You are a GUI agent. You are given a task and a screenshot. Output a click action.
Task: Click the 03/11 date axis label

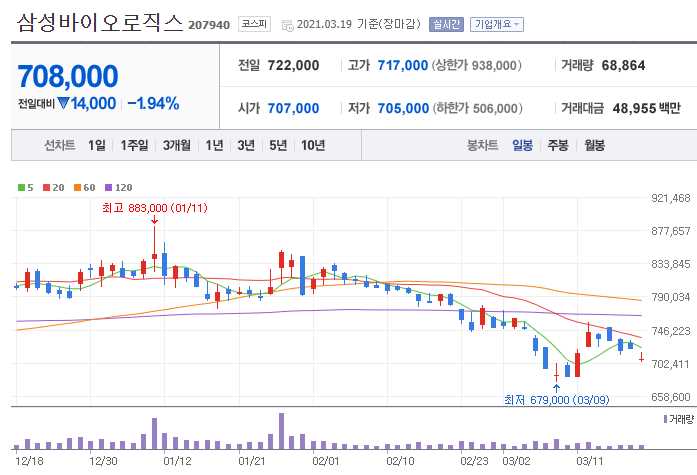click(590, 461)
